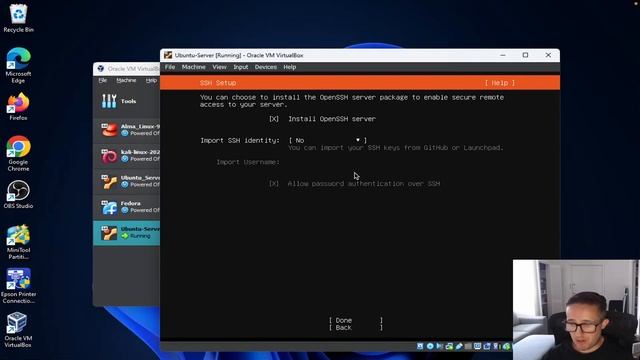
Task: Select the Fedora VM in the manager list
Action: 127,207
